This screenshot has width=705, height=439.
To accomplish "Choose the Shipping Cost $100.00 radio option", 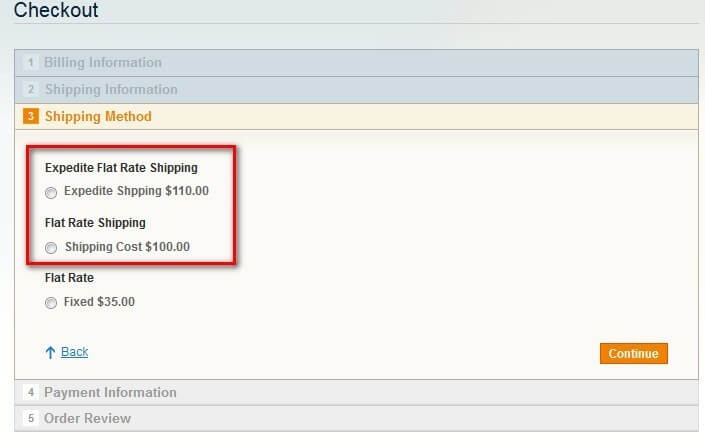I will [x=51, y=248].
